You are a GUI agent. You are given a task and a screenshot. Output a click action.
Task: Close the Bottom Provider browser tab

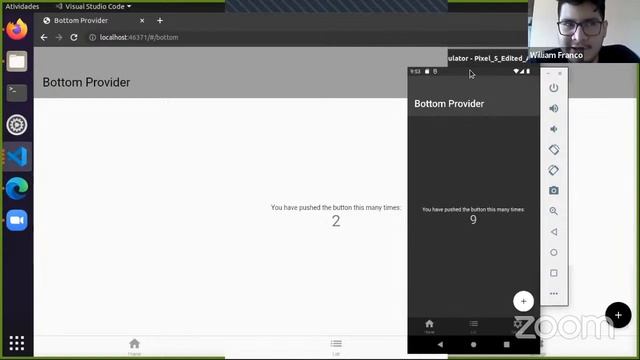coord(142,20)
